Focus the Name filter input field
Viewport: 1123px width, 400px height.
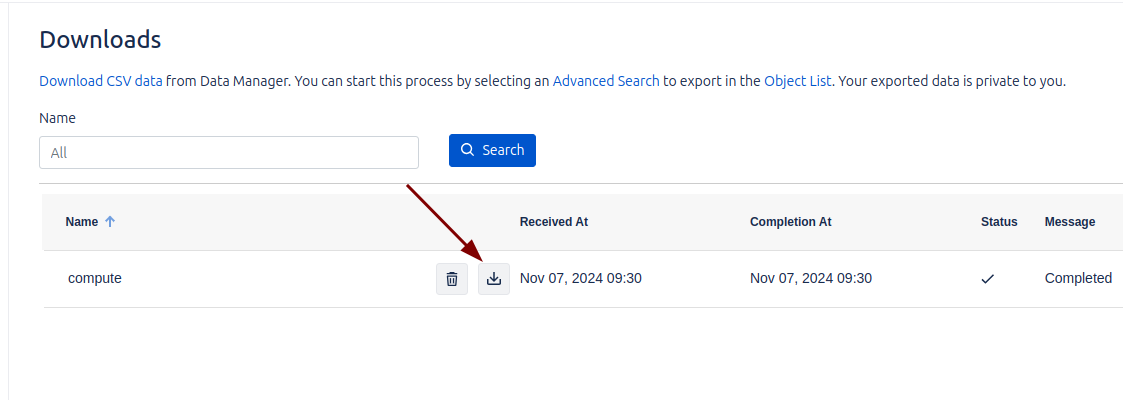point(229,153)
